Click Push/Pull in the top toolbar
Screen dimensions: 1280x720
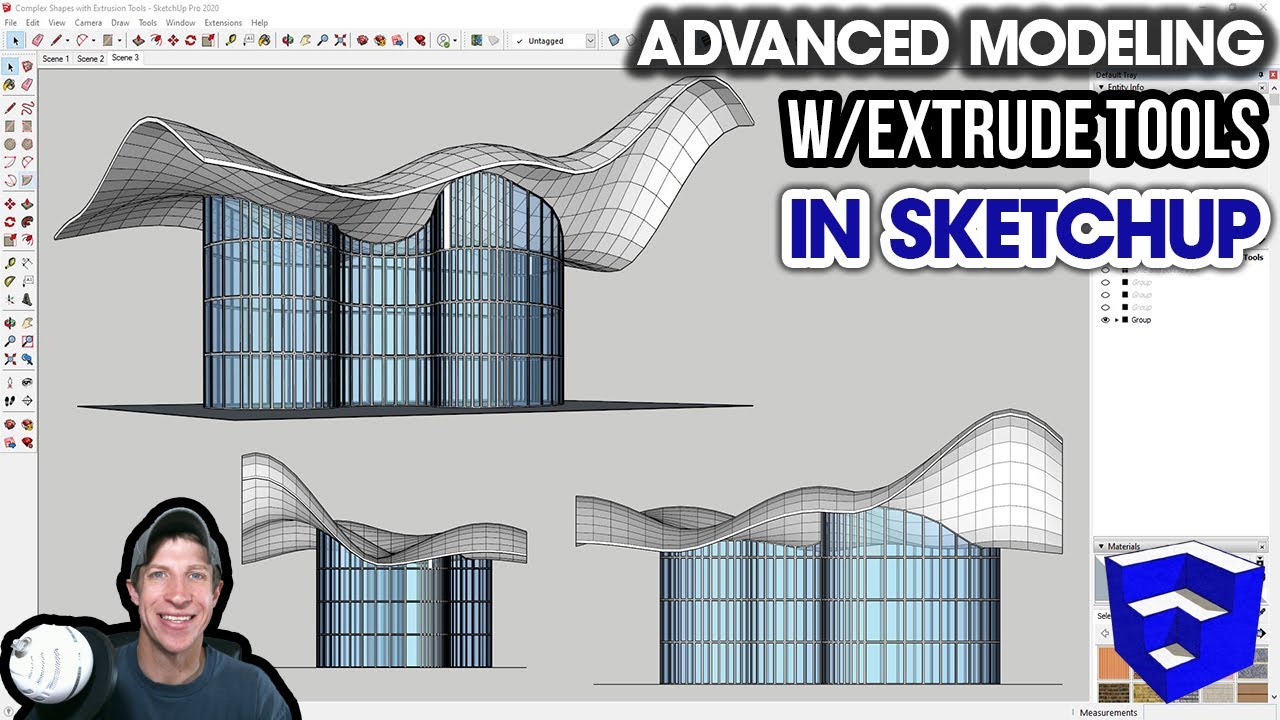[139, 41]
